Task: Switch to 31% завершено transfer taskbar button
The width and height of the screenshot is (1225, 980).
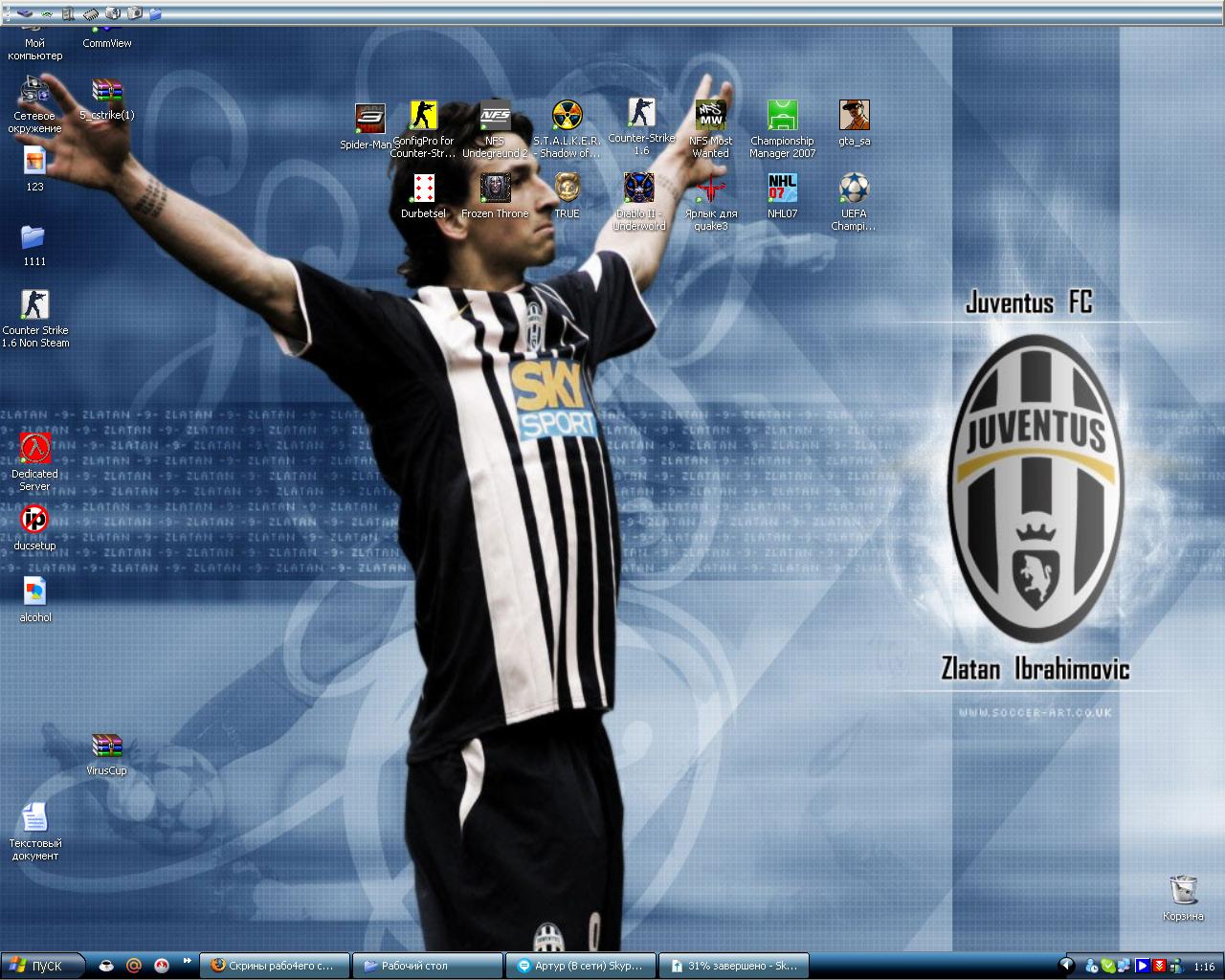Action: pos(734,966)
